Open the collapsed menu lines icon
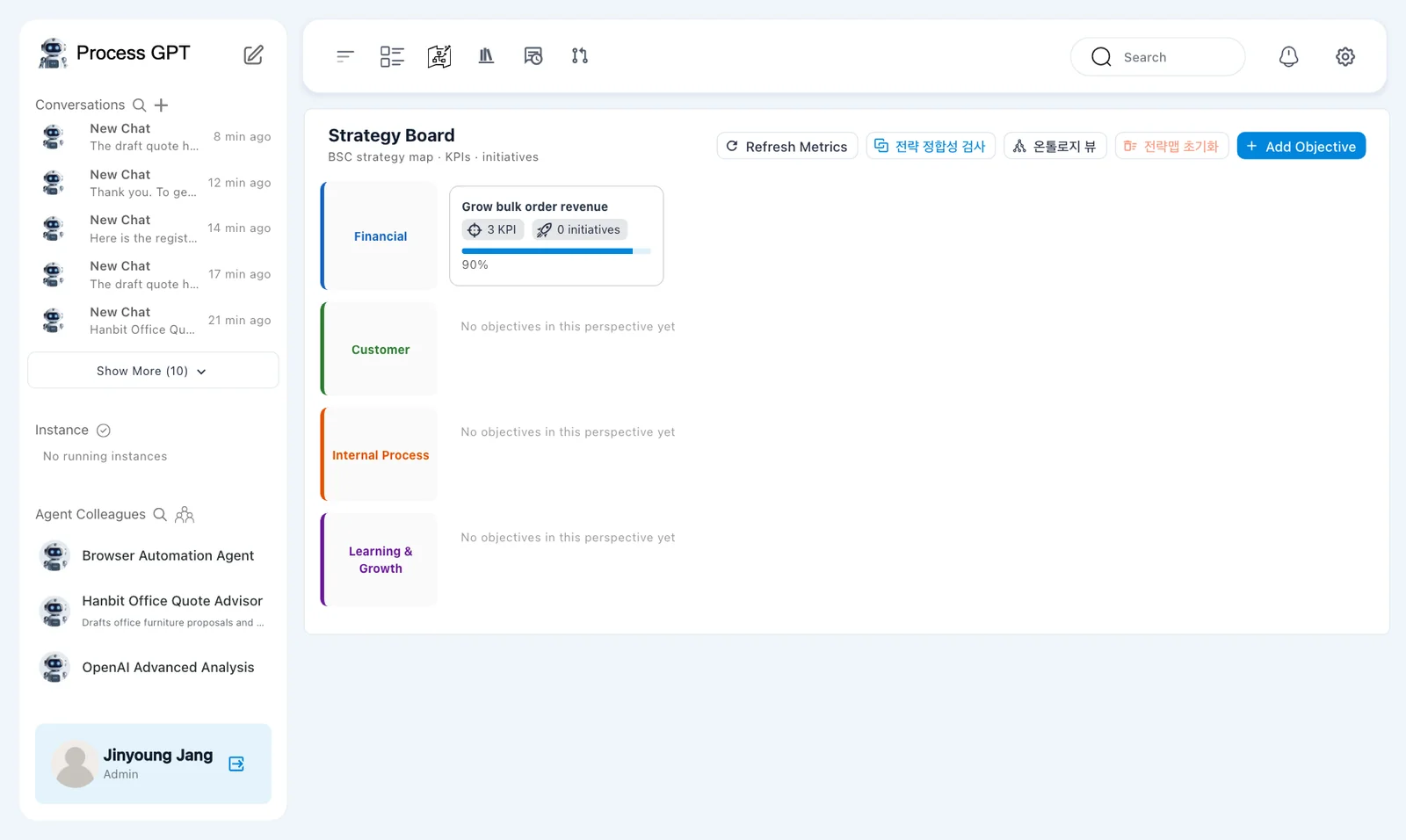This screenshot has width=1406, height=840. pos(344,56)
